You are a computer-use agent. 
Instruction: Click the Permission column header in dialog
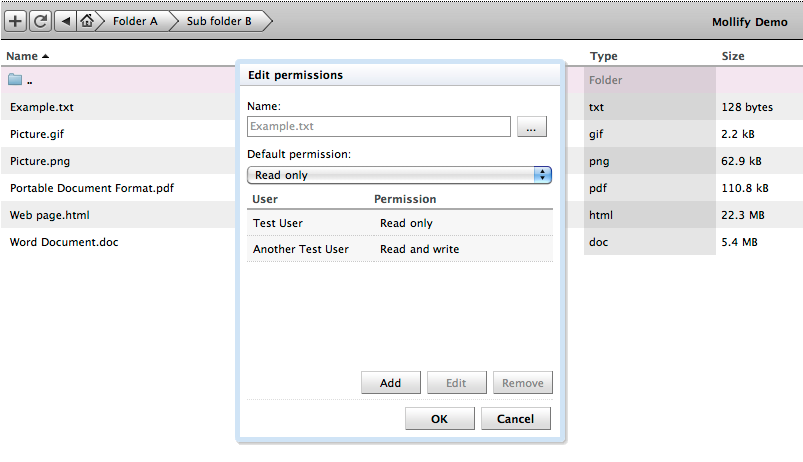(x=405, y=199)
